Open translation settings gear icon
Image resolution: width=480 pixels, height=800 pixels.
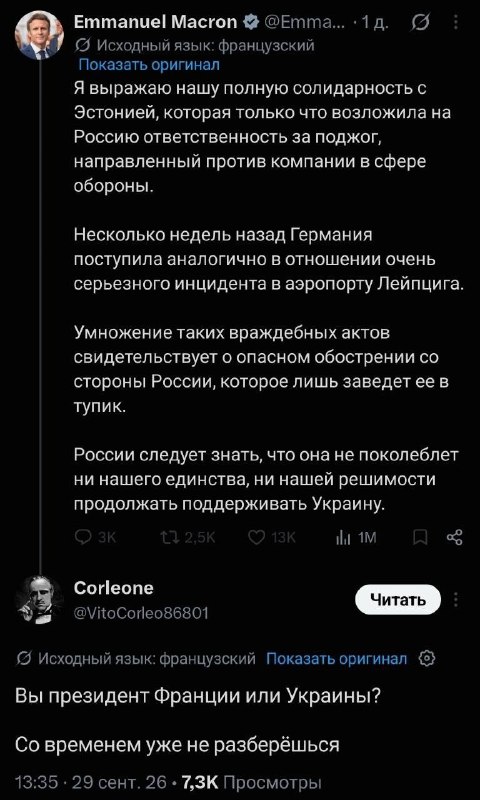click(x=427, y=658)
